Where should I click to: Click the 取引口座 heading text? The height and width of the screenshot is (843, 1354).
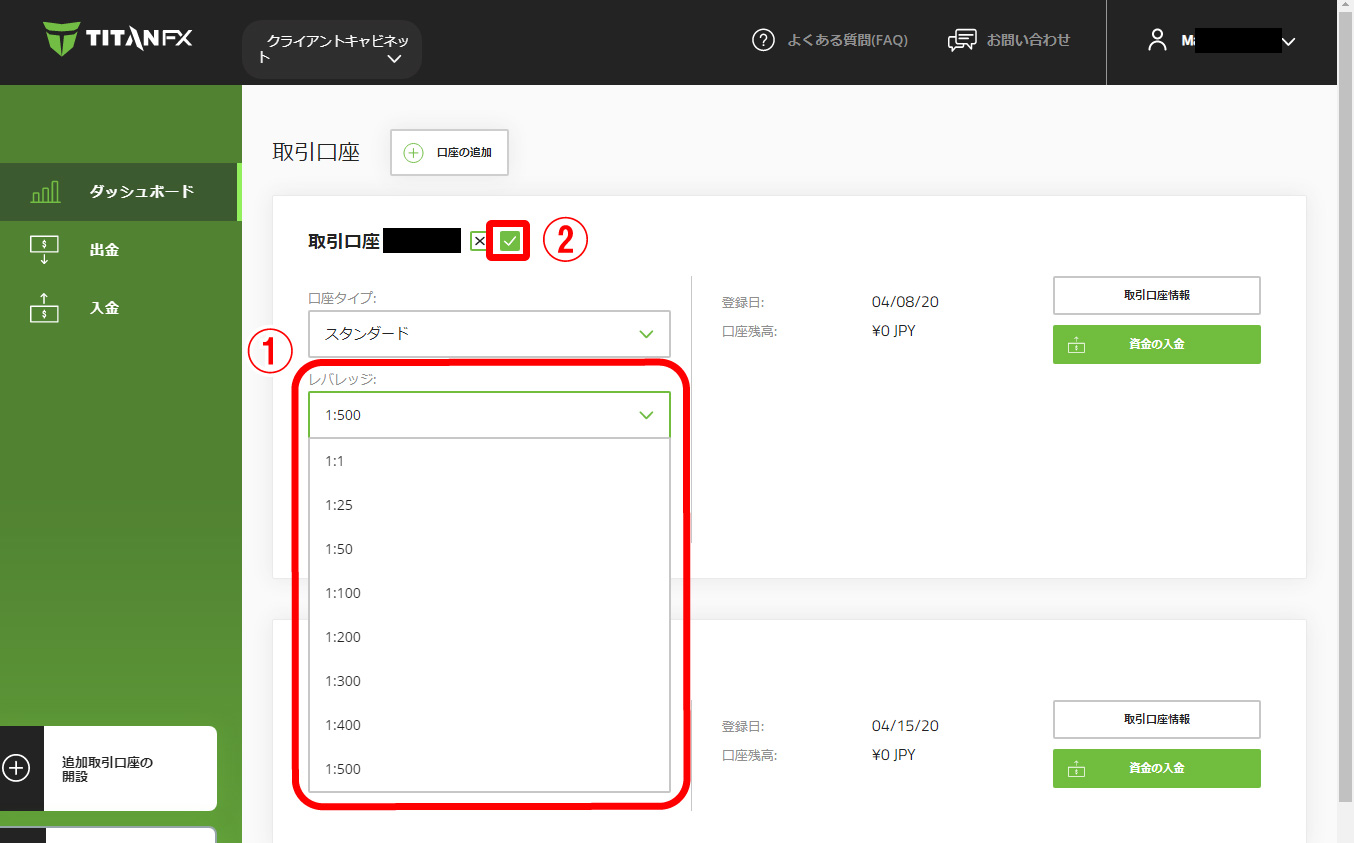pos(316,153)
